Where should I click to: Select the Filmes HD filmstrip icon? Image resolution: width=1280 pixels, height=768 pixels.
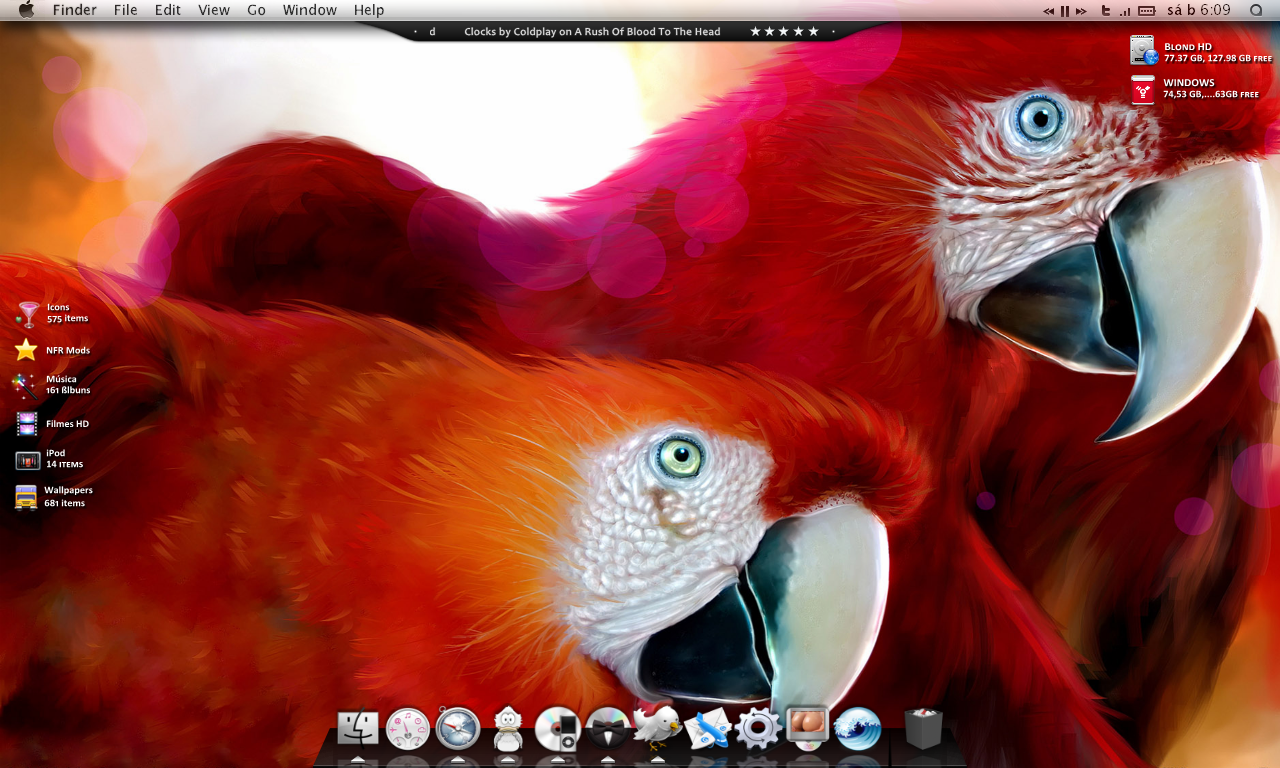(27, 424)
